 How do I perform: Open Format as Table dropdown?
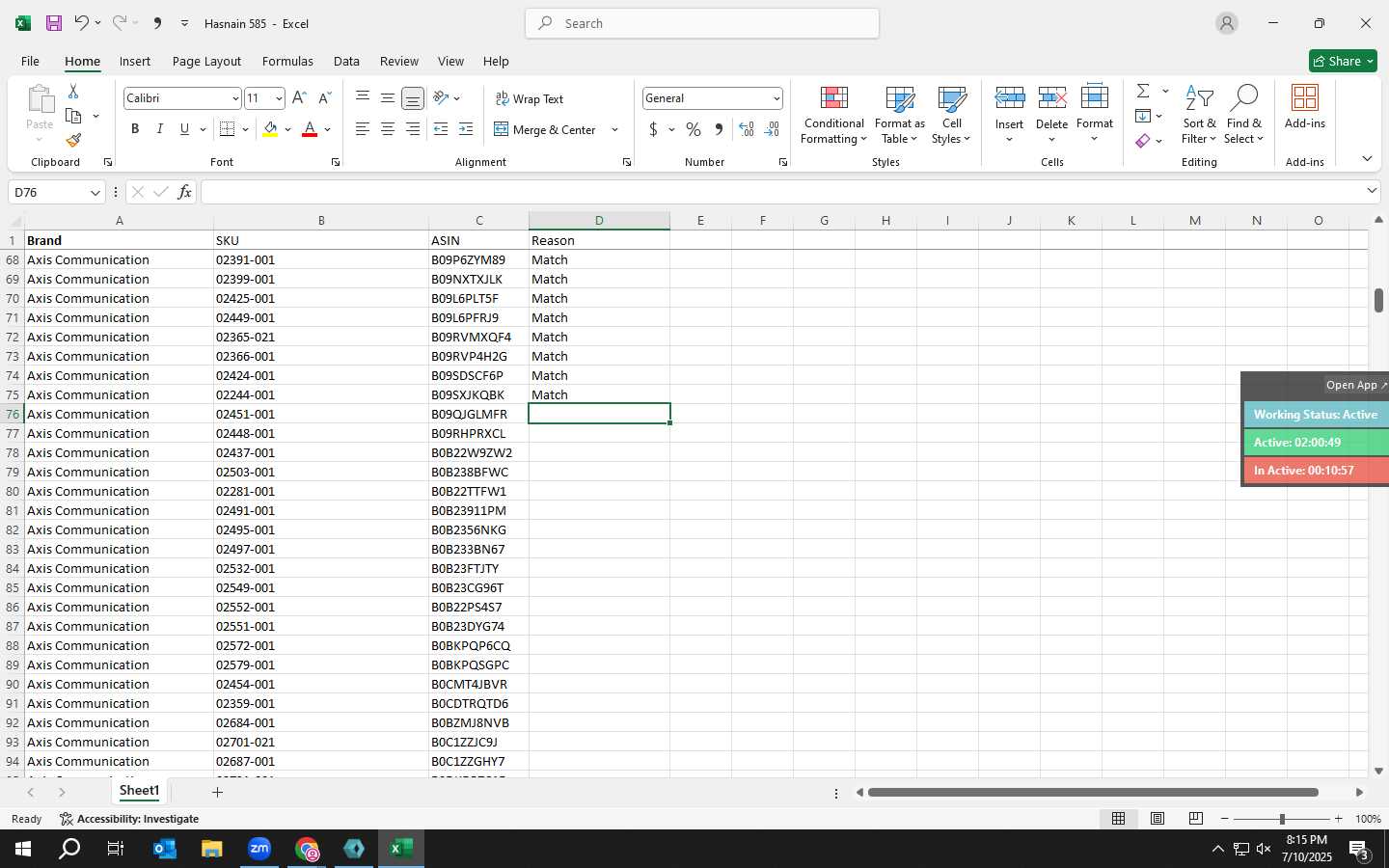899,115
